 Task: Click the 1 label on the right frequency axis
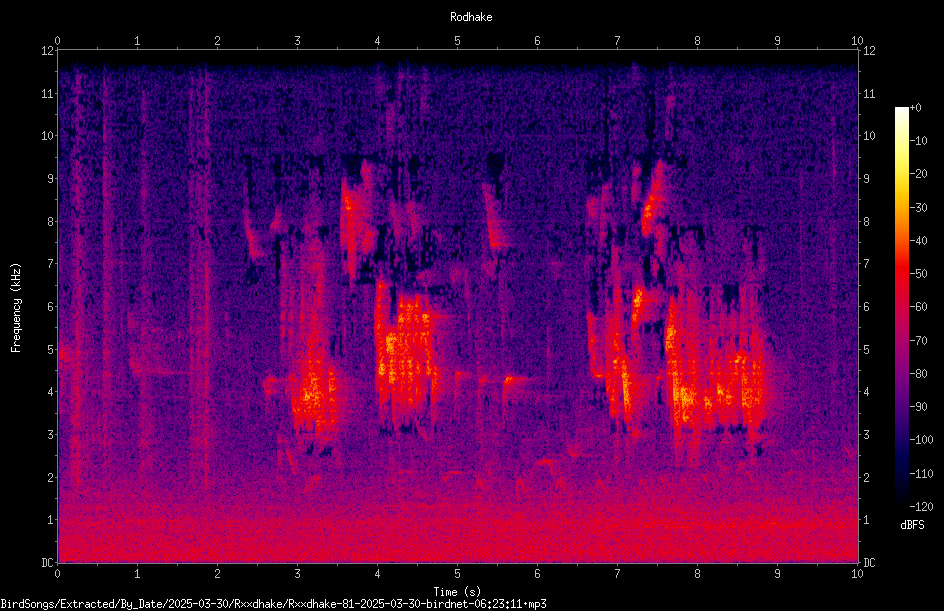(x=866, y=520)
